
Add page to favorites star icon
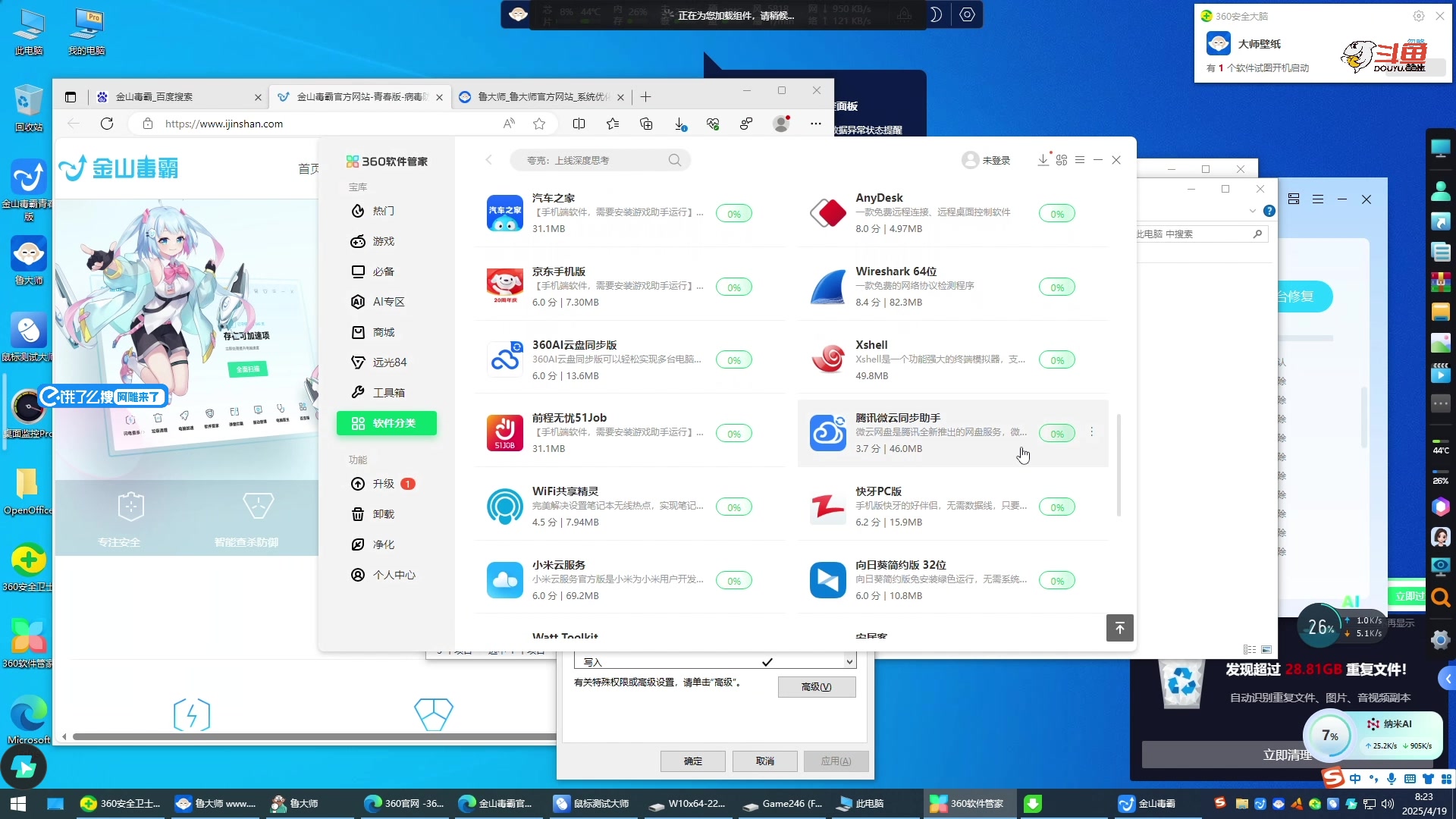[x=539, y=124]
